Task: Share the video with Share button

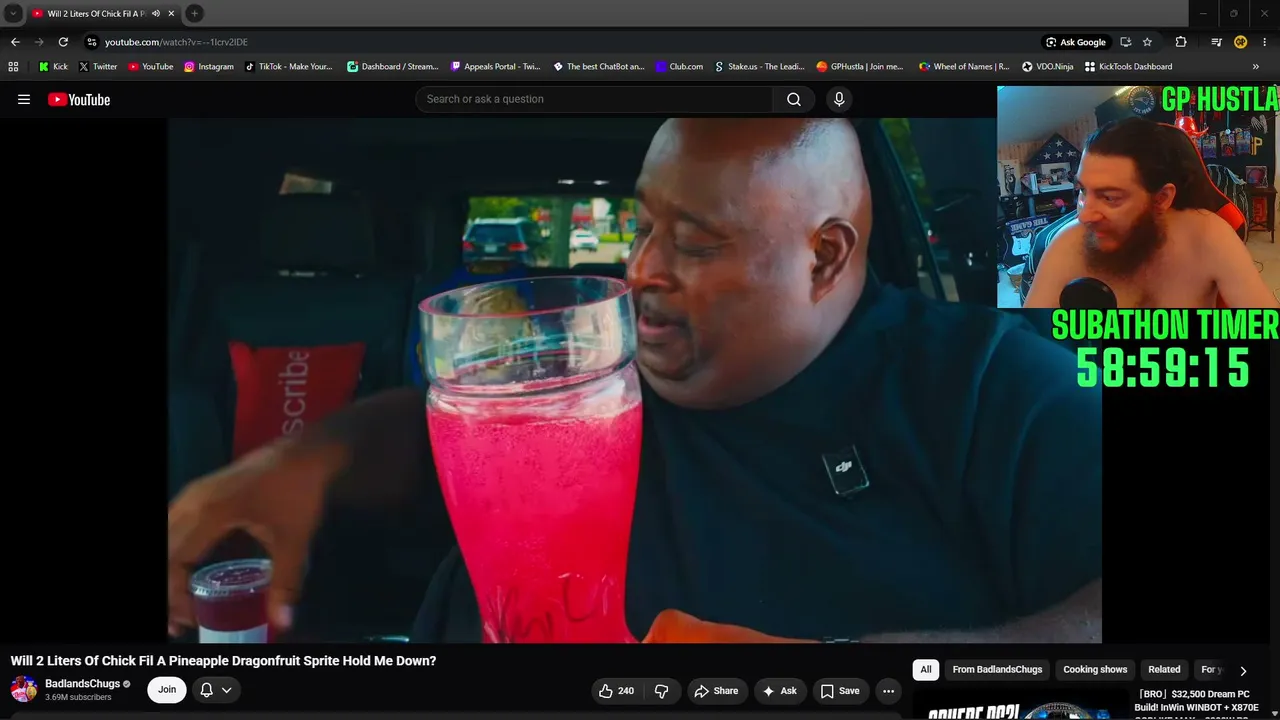Action: [716, 691]
